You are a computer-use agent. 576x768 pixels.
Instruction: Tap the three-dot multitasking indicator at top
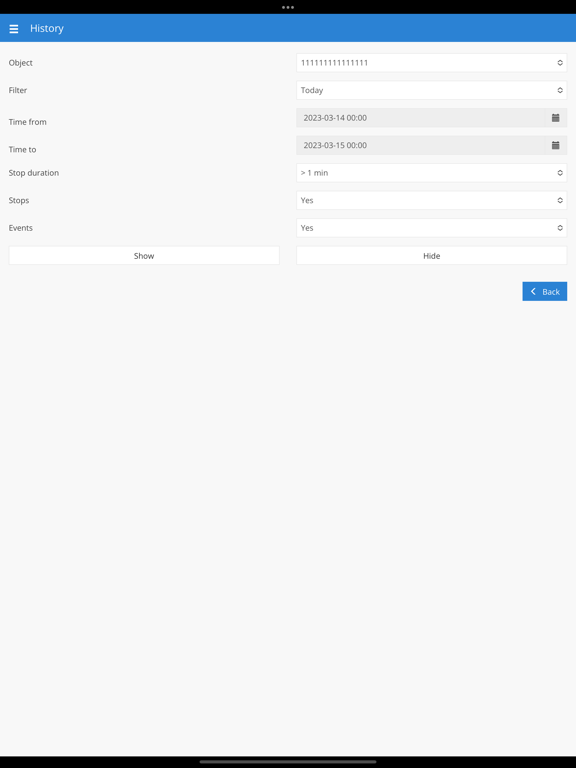click(288, 7)
